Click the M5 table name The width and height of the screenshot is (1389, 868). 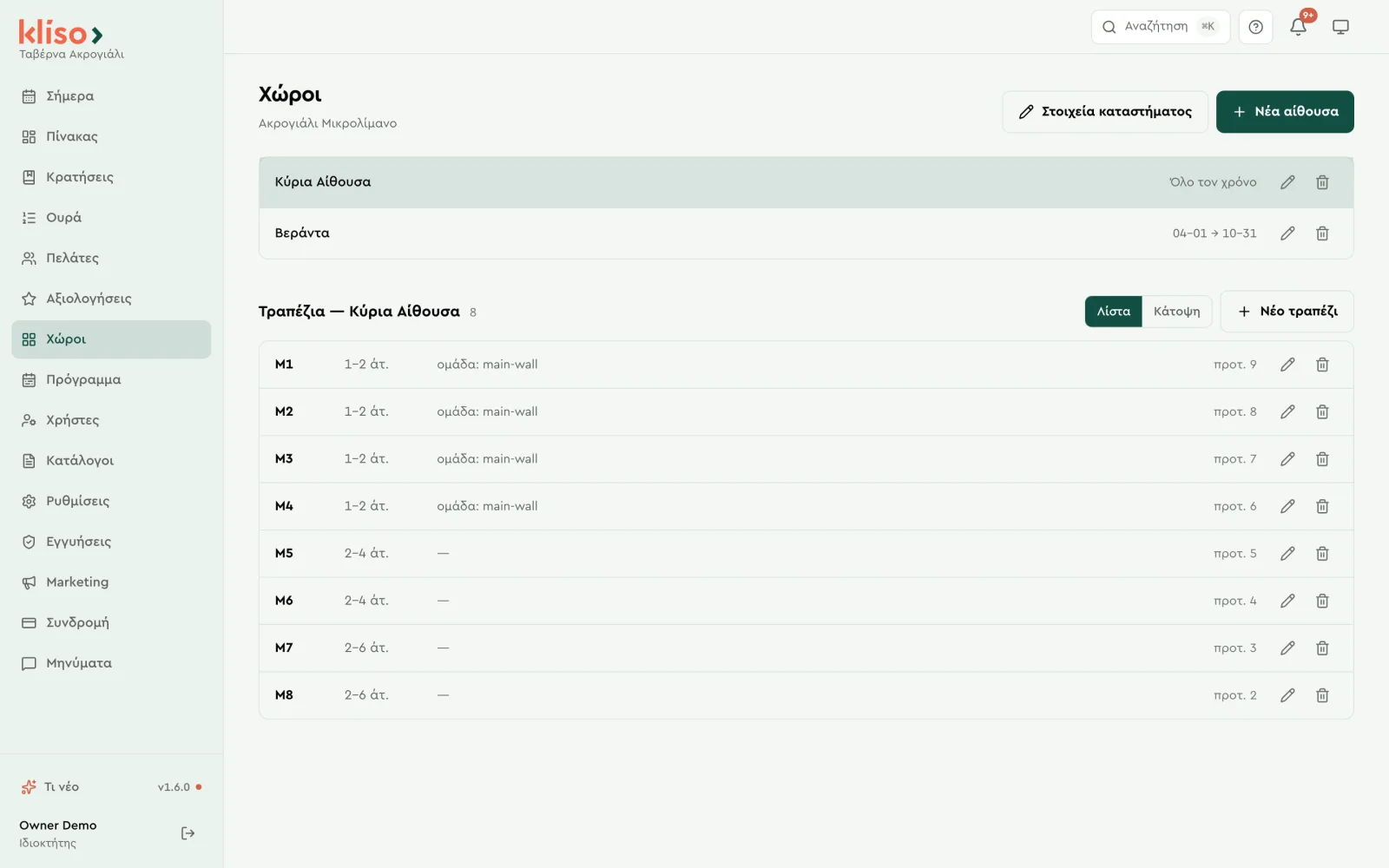pyautogui.click(x=284, y=554)
